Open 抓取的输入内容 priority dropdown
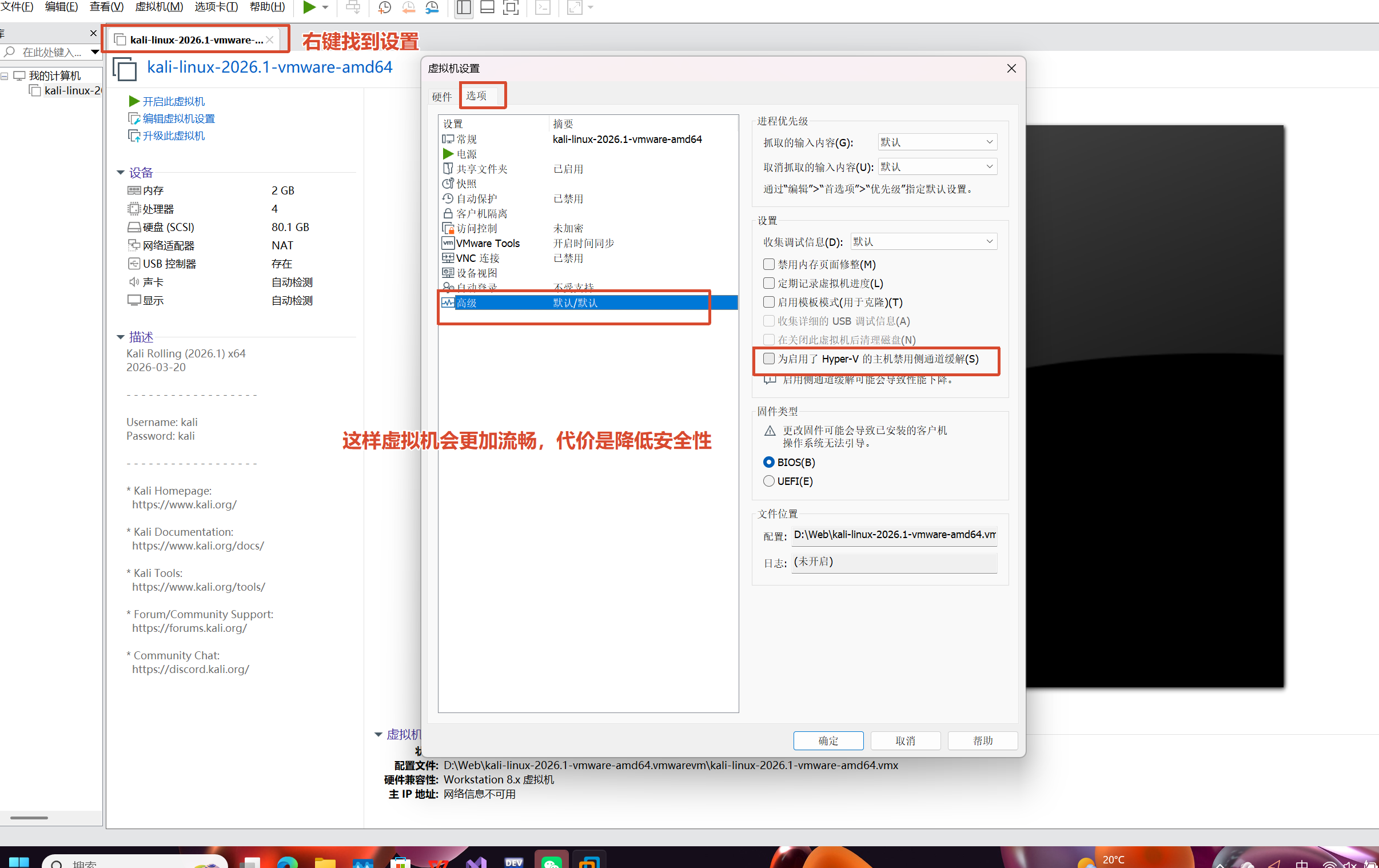 tap(937, 142)
